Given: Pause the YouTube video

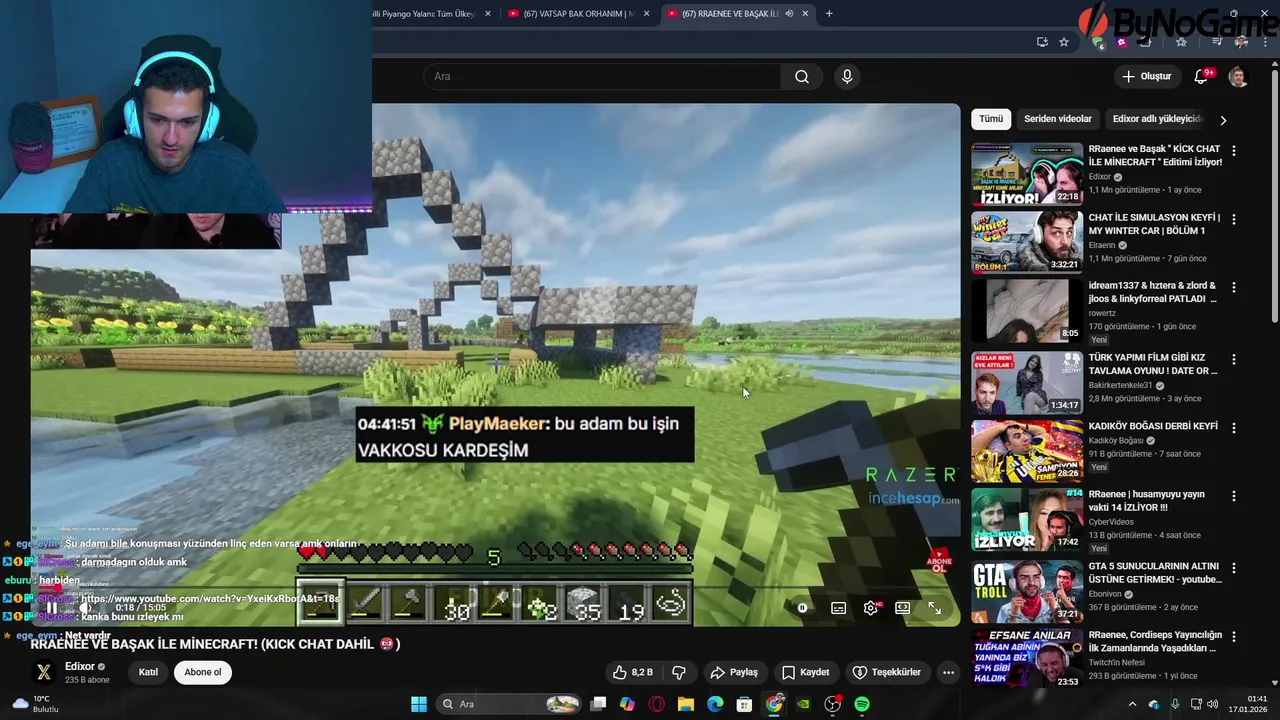Looking at the screenshot, I should tap(51, 608).
